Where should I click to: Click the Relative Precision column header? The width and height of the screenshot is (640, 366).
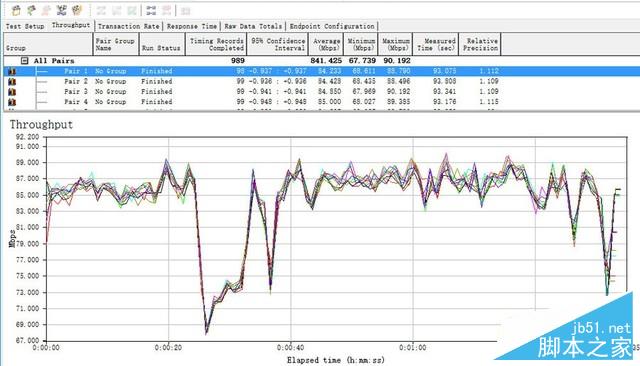pyautogui.click(x=480, y=44)
